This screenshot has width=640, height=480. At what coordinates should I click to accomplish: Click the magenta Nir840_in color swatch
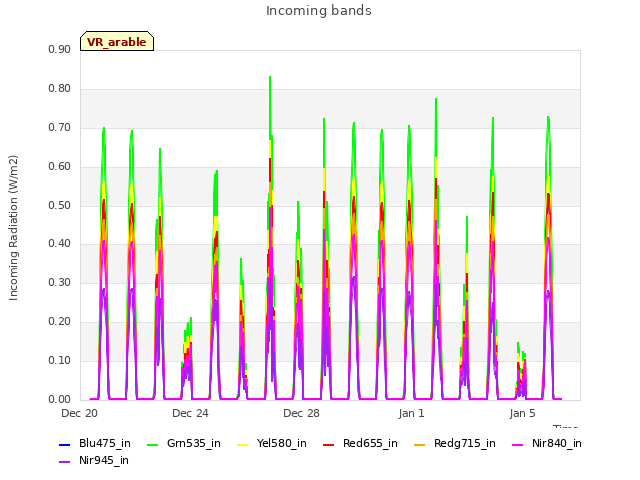point(517,444)
